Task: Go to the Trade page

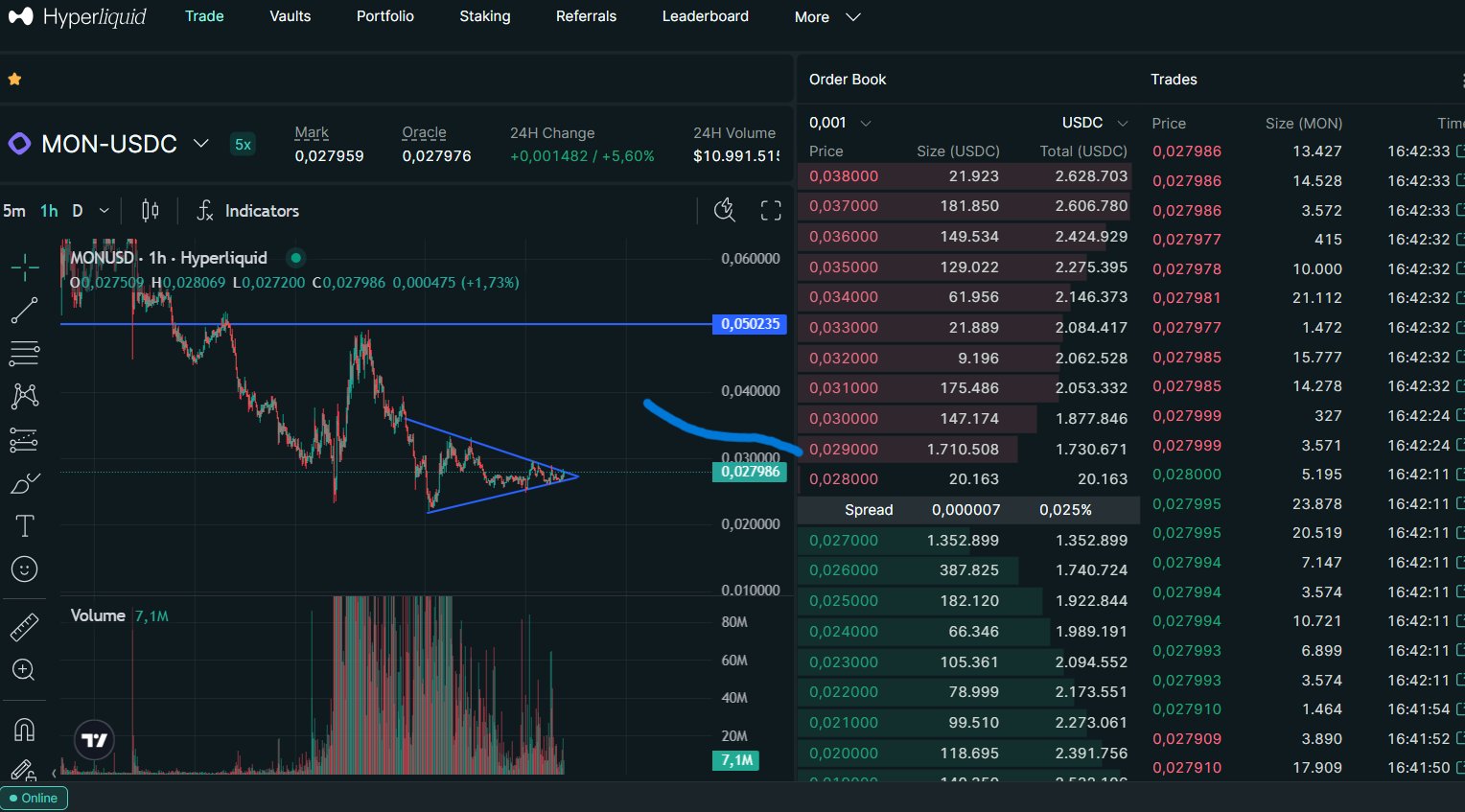Action: click(204, 16)
